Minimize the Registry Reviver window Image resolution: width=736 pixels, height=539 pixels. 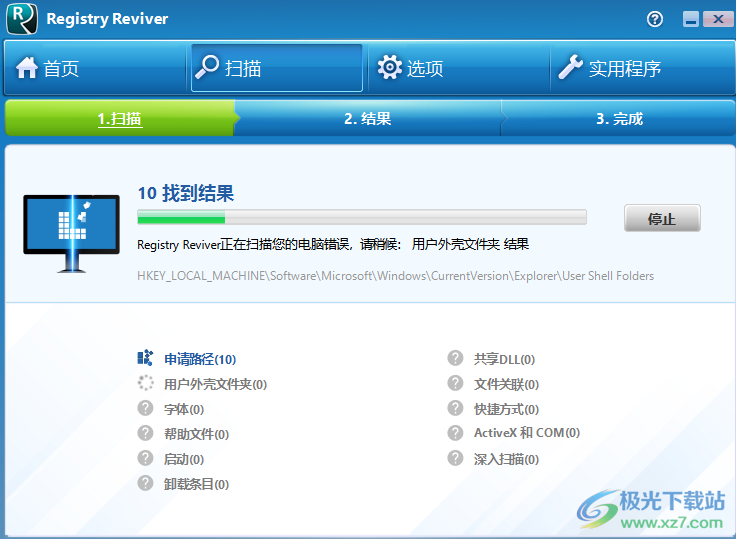point(690,19)
